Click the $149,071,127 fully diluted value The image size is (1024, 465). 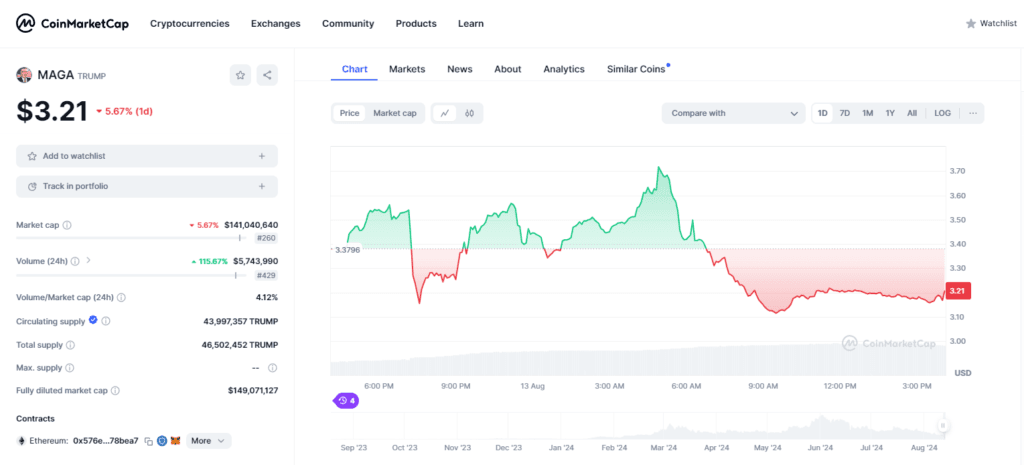click(253, 391)
